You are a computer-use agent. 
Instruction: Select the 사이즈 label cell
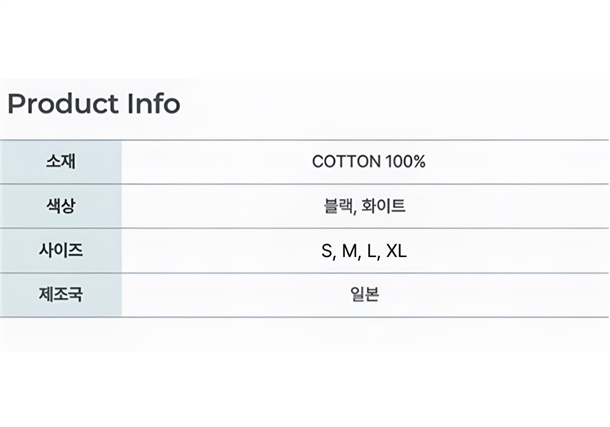(61, 250)
